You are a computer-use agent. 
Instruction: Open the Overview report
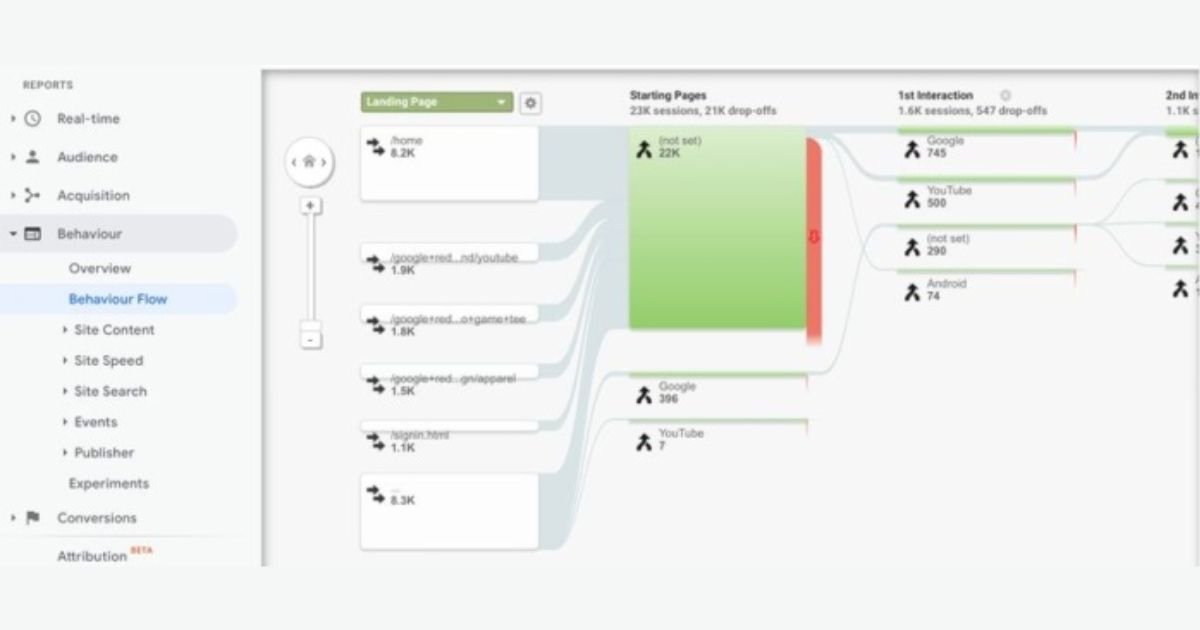click(x=100, y=268)
